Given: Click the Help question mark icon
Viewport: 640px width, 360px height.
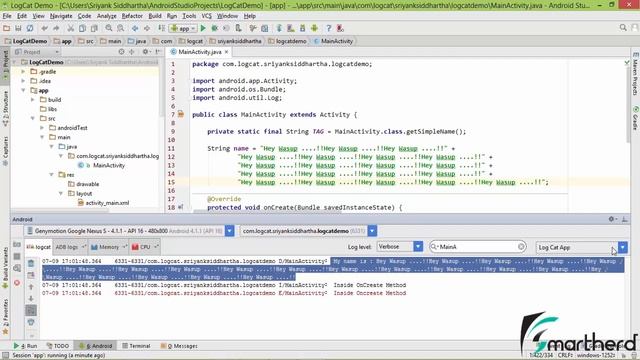Looking at the screenshot, I should (329, 28).
